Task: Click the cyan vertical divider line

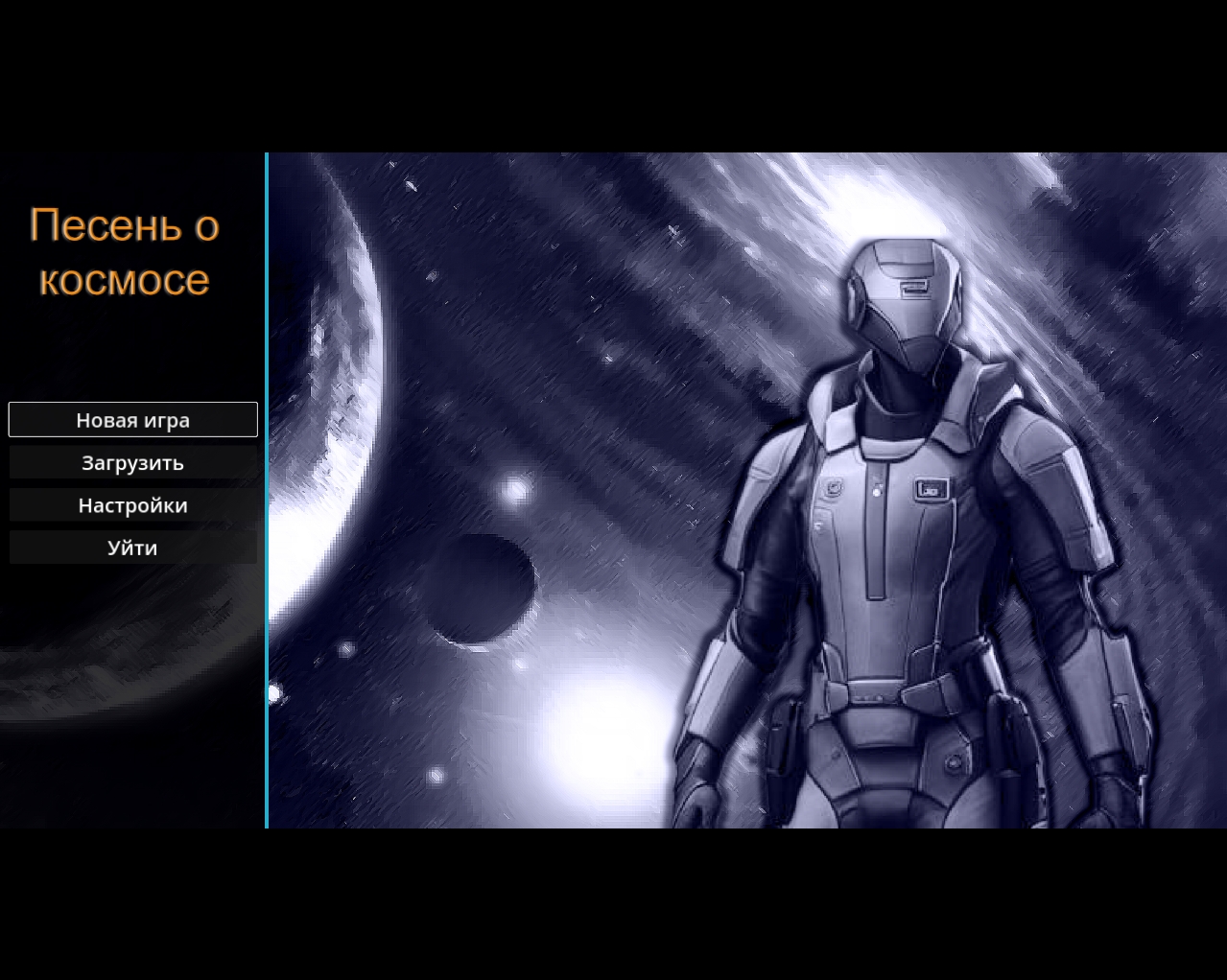Action: point(267,489)
